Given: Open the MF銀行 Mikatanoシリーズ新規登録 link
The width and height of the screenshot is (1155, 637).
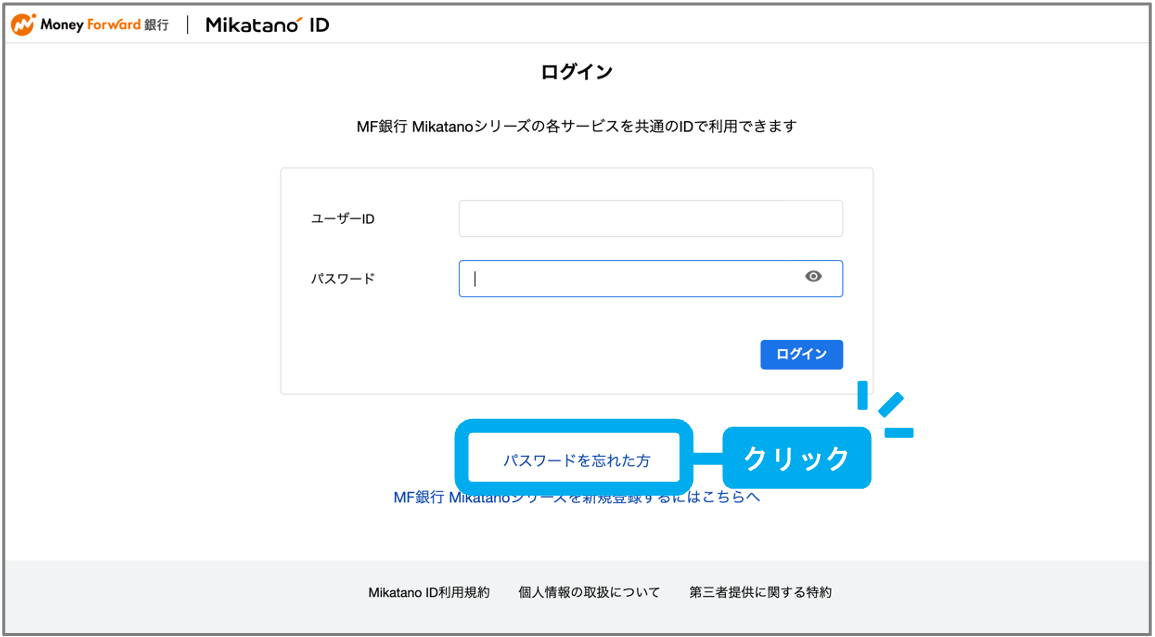Looking at the screenshot, I should pos(577,498).
